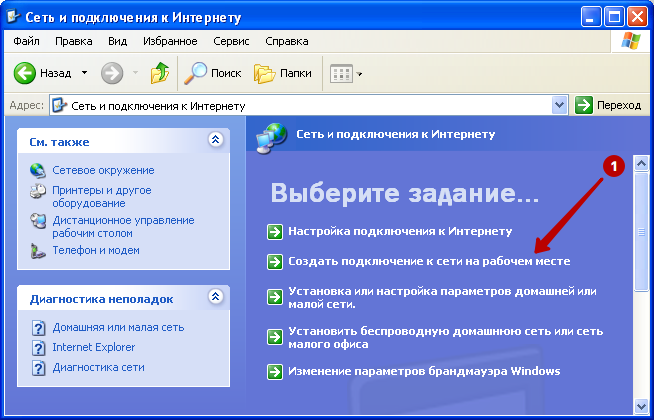
Task: Click the green Go arrow button
Action: pyautogui.click(x=583, y=105)
